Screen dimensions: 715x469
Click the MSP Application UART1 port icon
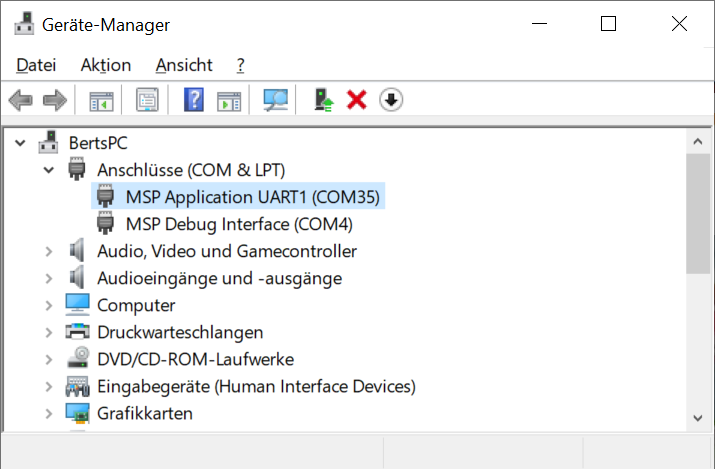[x=105, y=196]
